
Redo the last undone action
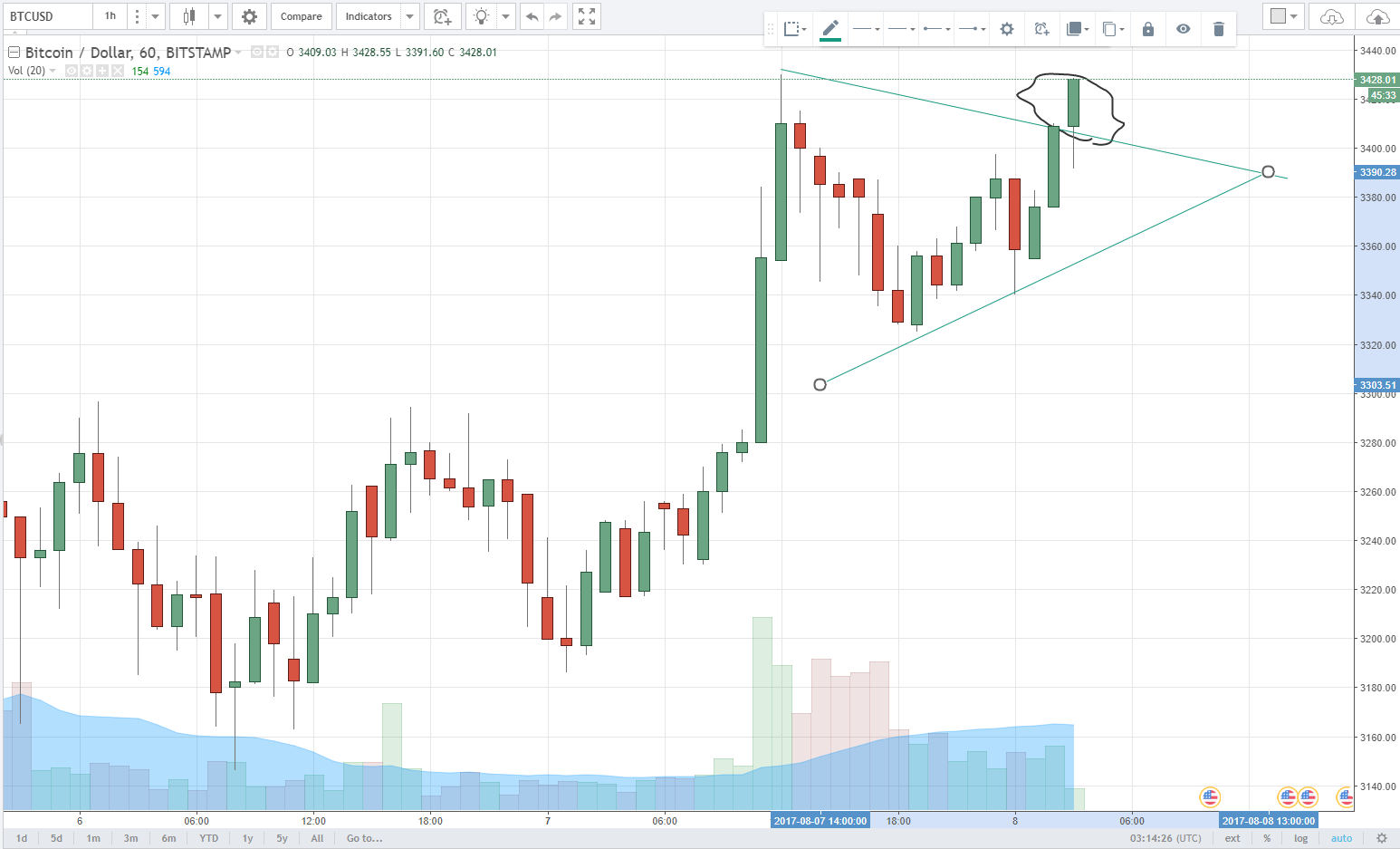(x=555, y=16)
